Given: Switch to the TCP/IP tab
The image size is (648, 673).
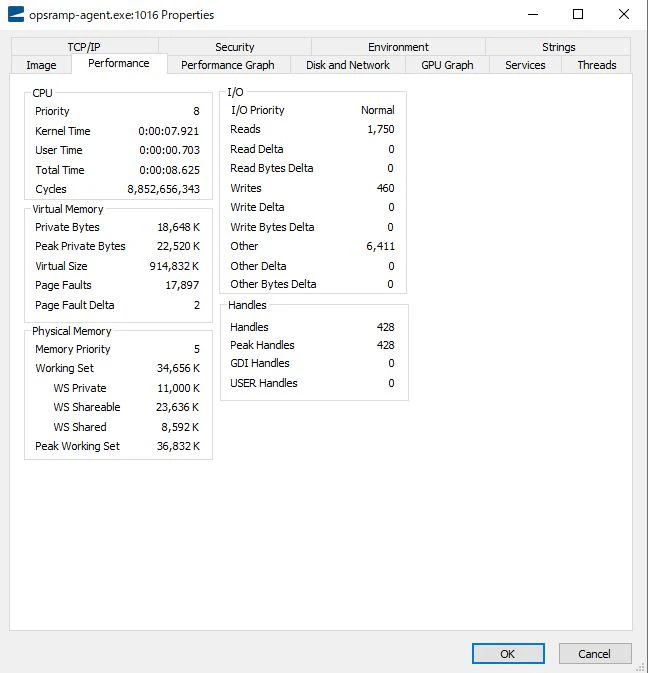Looking at the screenshot, I should [84, 47].
